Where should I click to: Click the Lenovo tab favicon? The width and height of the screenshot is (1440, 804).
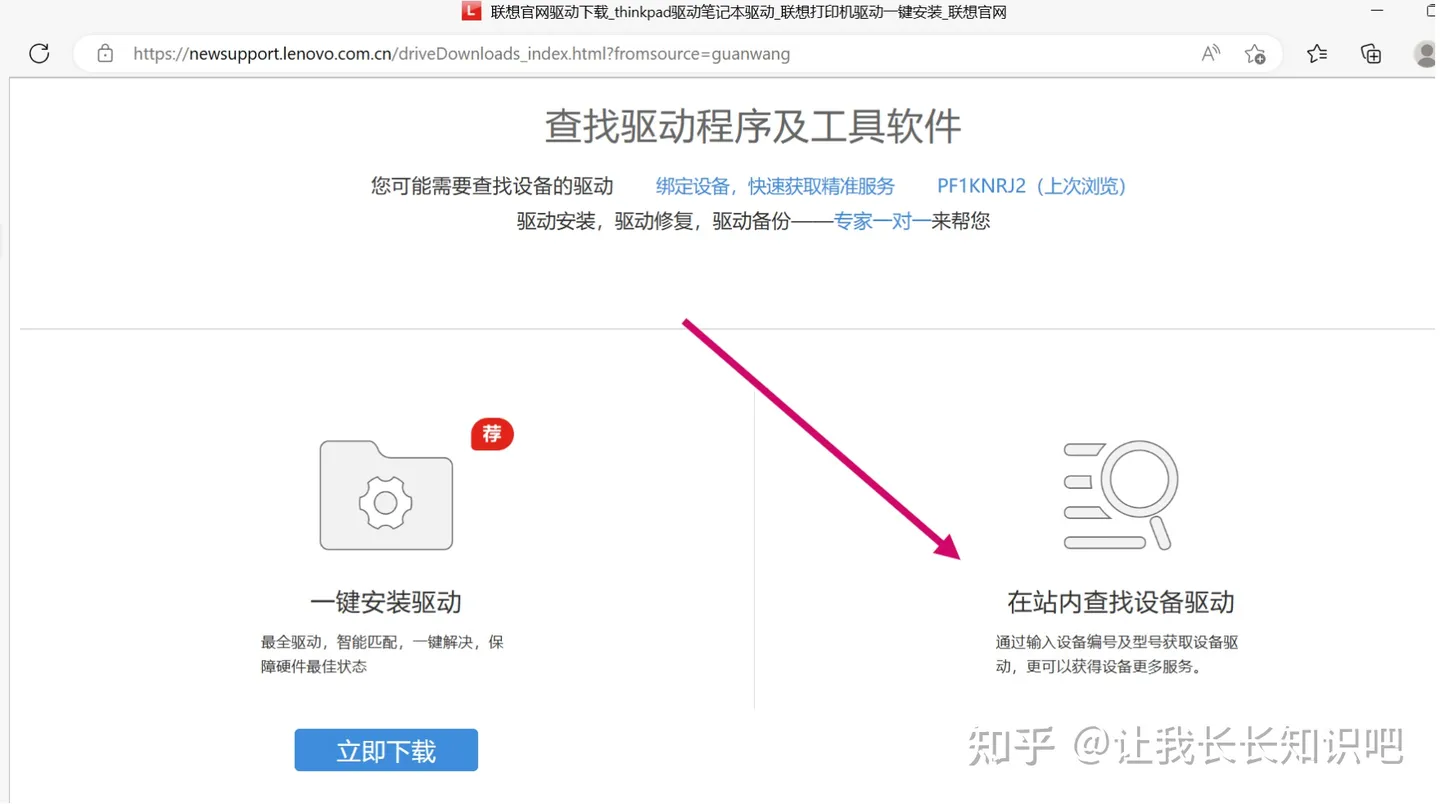coord(471,12)
